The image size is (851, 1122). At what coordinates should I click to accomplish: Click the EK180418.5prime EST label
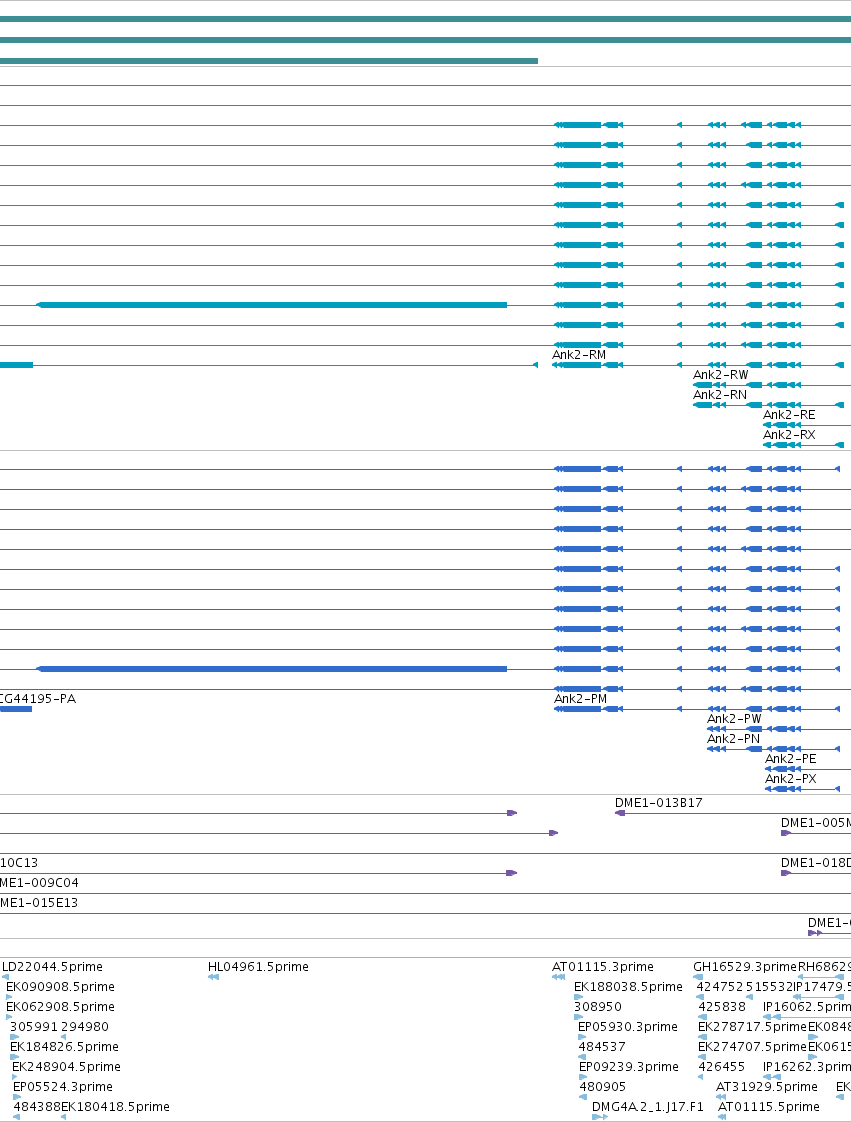click(115, 1107)
